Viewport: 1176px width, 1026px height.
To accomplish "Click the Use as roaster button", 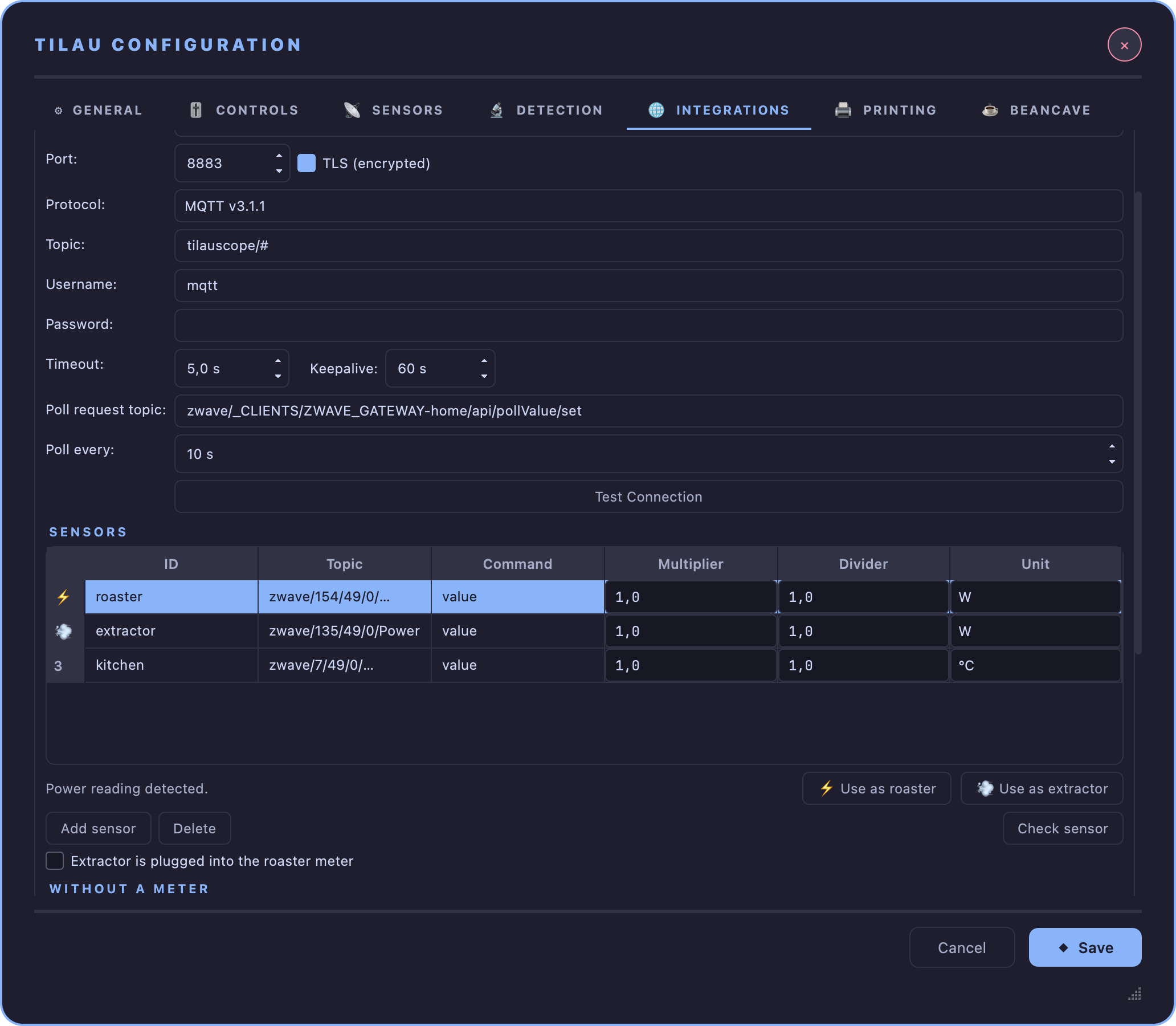I will pyautogui.click(x=876, y=788).
